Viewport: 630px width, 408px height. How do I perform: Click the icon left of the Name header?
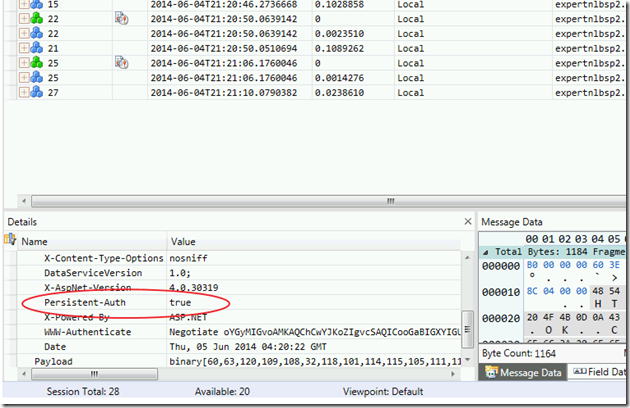pyautogui.click(x=10, y=240)
